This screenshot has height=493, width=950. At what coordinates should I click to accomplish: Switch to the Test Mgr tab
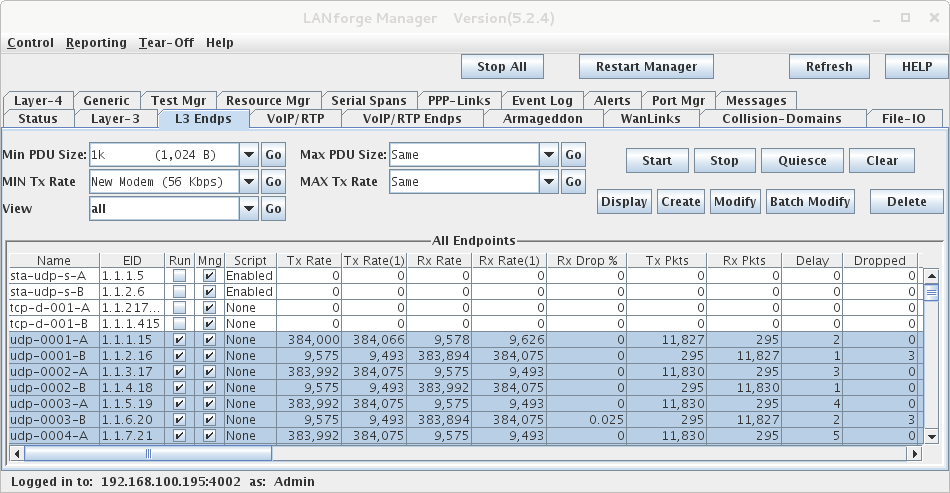[x=179, y=101]
